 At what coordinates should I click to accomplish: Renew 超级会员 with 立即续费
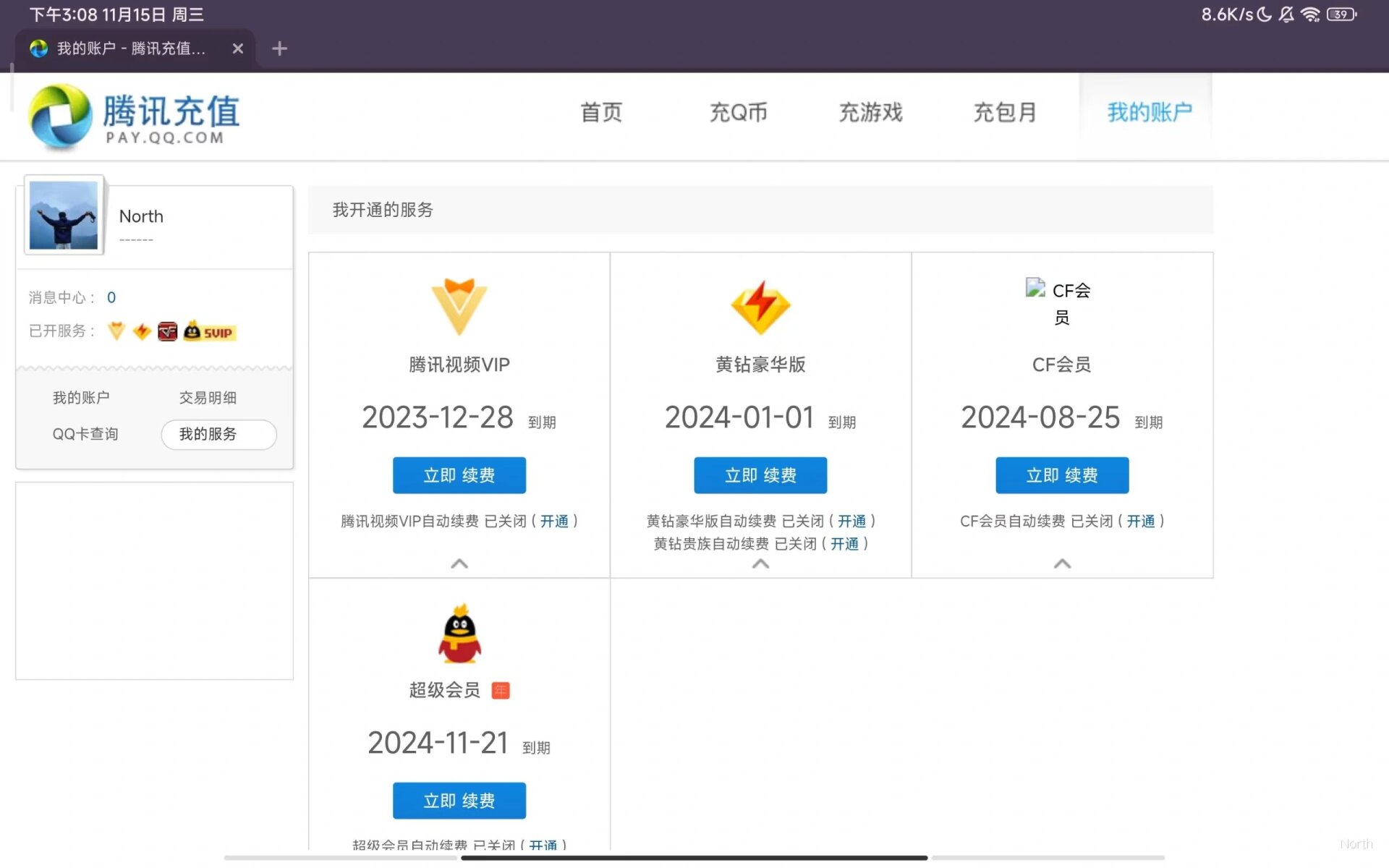coord(459,801)
